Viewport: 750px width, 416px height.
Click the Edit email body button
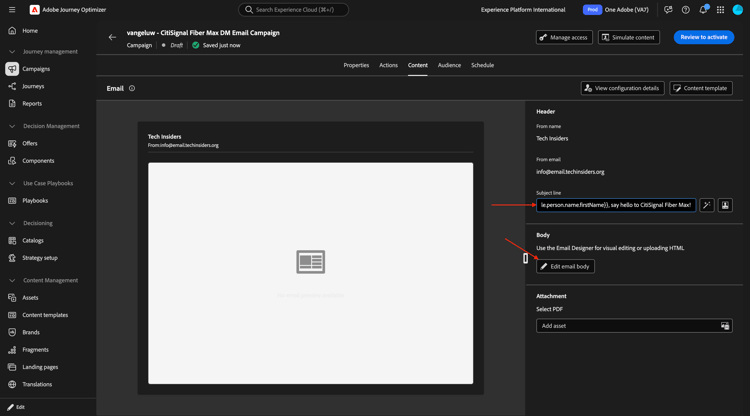click(x=565, y=266)
